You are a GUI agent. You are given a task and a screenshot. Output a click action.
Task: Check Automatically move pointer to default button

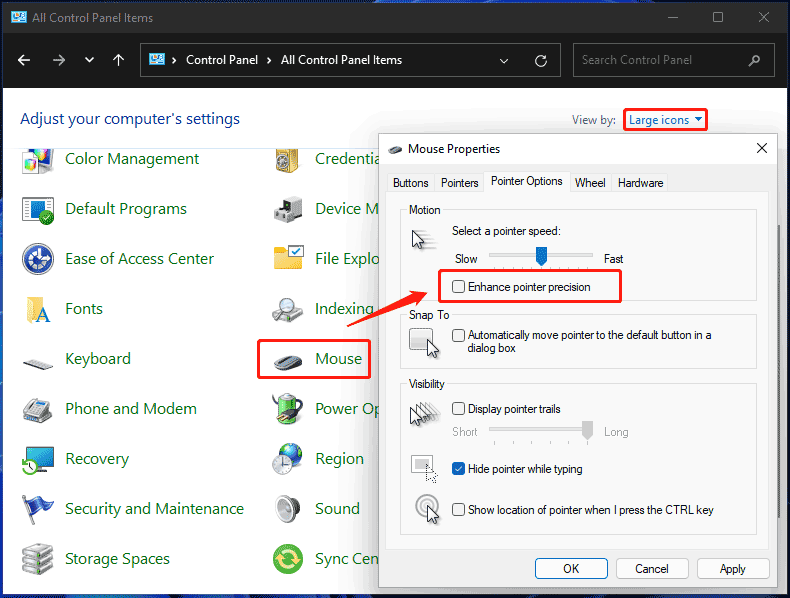tap(458, 335)
